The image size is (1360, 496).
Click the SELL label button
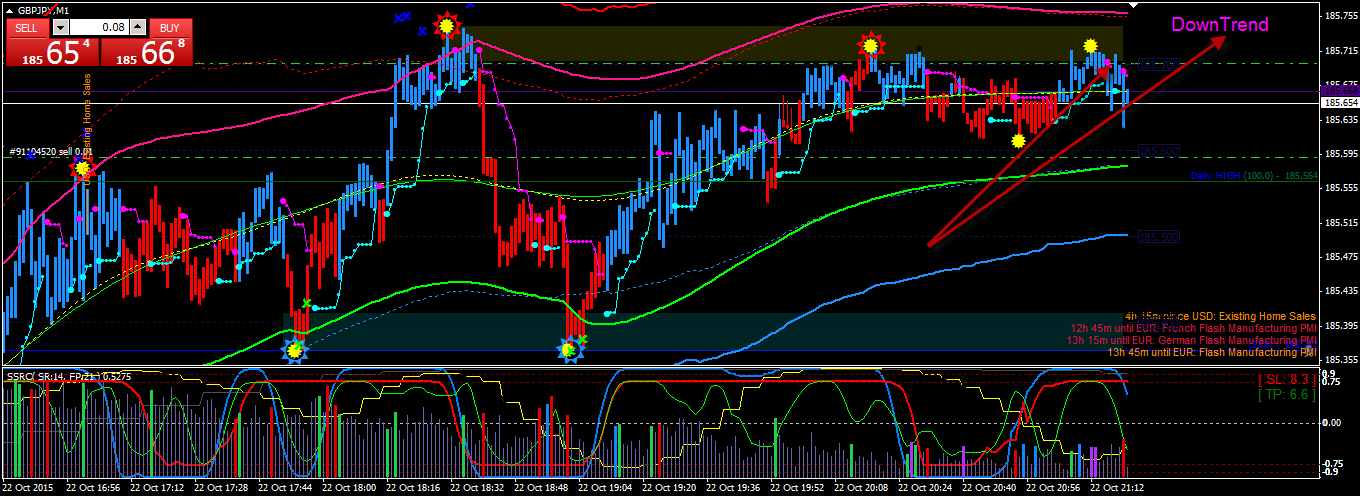[x=27, y=28]
